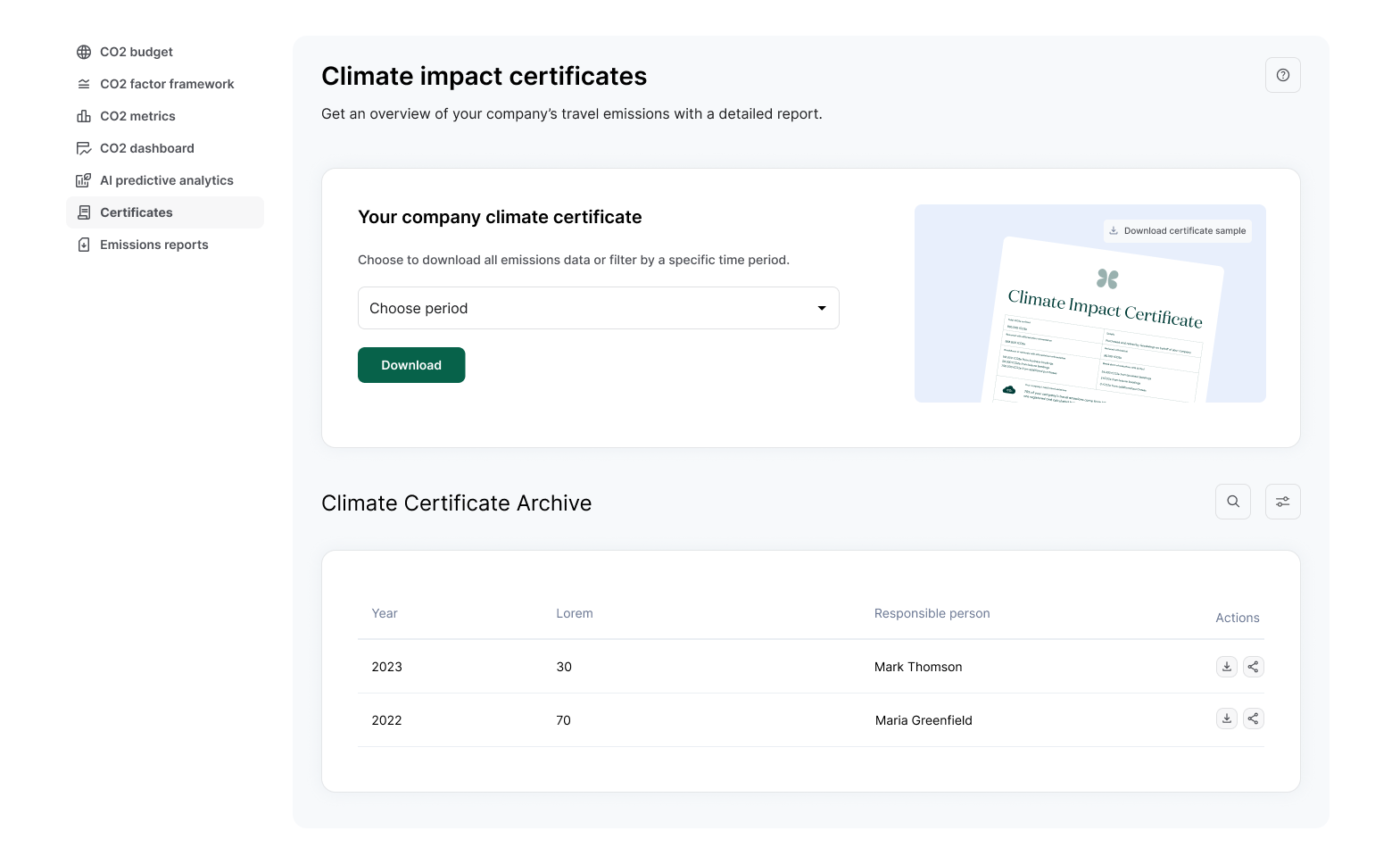The image size is (1400, 864).
Task: Open archive filter settings sliders icon
Action: coord(1282,502)
